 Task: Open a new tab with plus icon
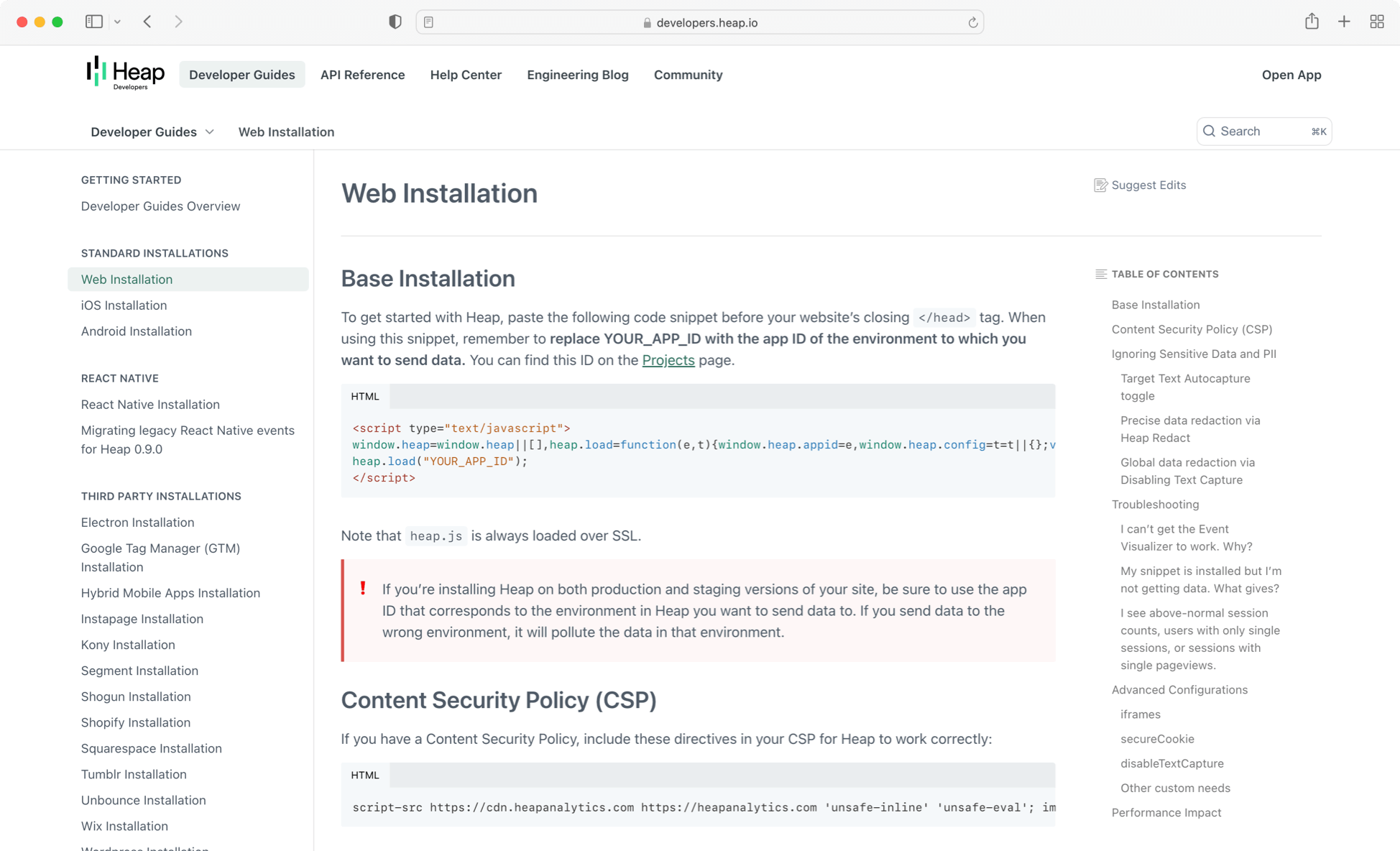point(1344,22)
